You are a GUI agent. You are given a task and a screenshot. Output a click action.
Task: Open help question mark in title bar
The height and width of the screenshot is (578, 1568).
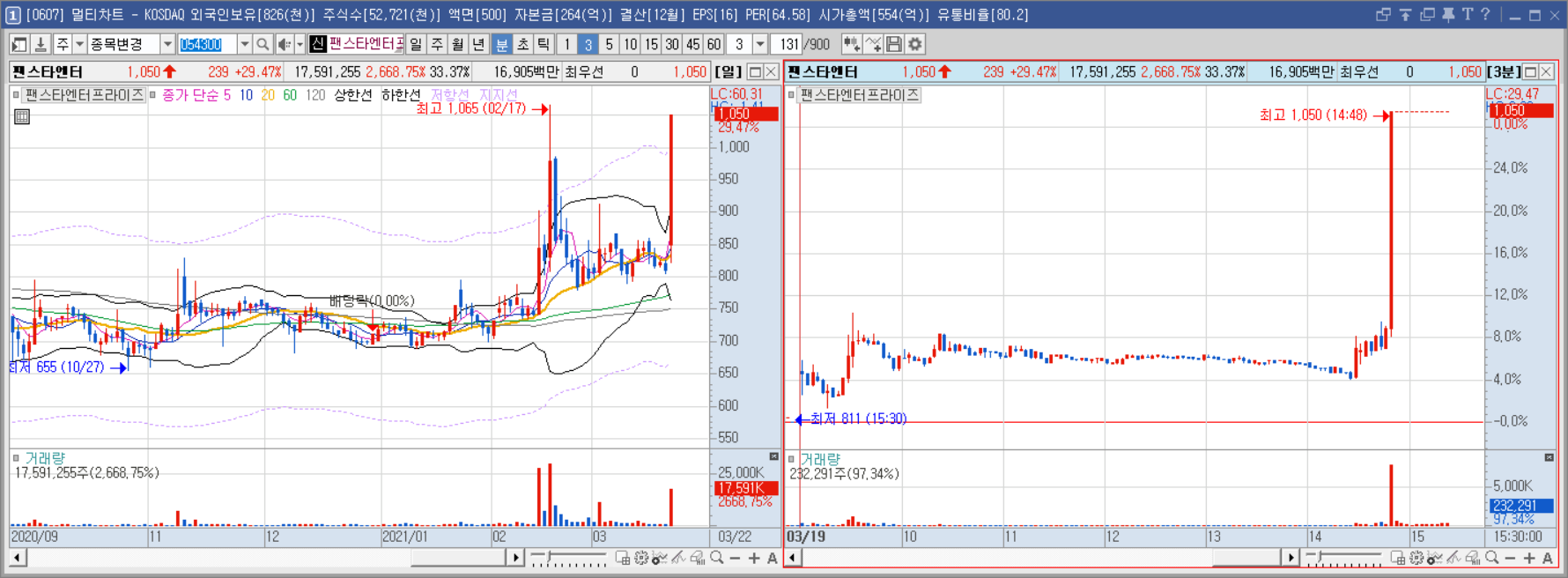coord(1485,15)
